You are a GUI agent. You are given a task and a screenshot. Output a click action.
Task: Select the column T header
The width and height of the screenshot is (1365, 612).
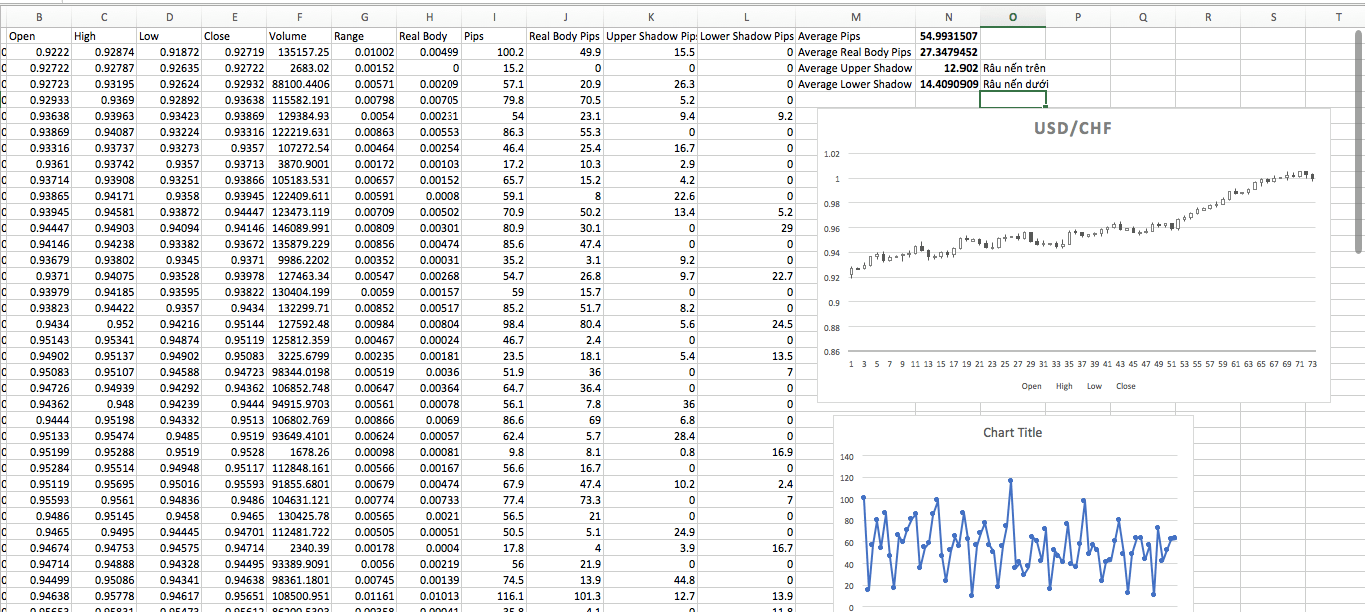point(1337,17)
